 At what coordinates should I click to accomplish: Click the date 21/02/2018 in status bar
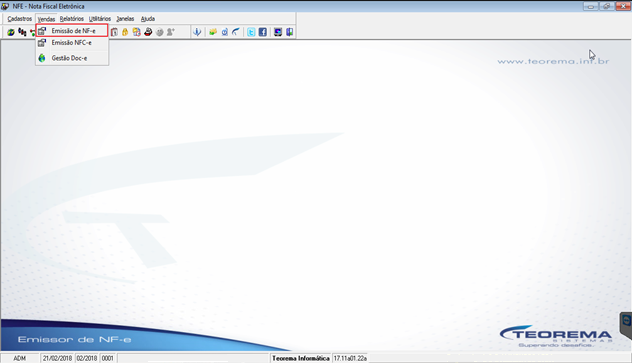(57, 358)
